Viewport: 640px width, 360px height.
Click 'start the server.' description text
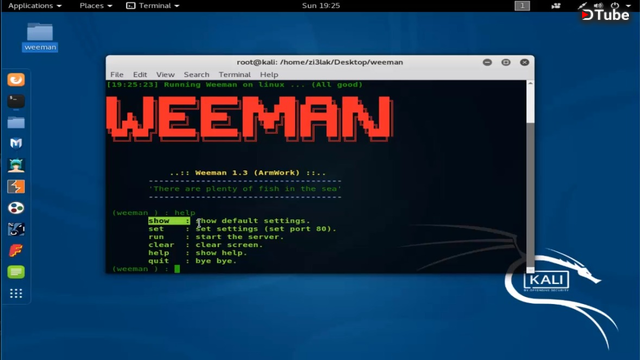click(x=239, y=237)
